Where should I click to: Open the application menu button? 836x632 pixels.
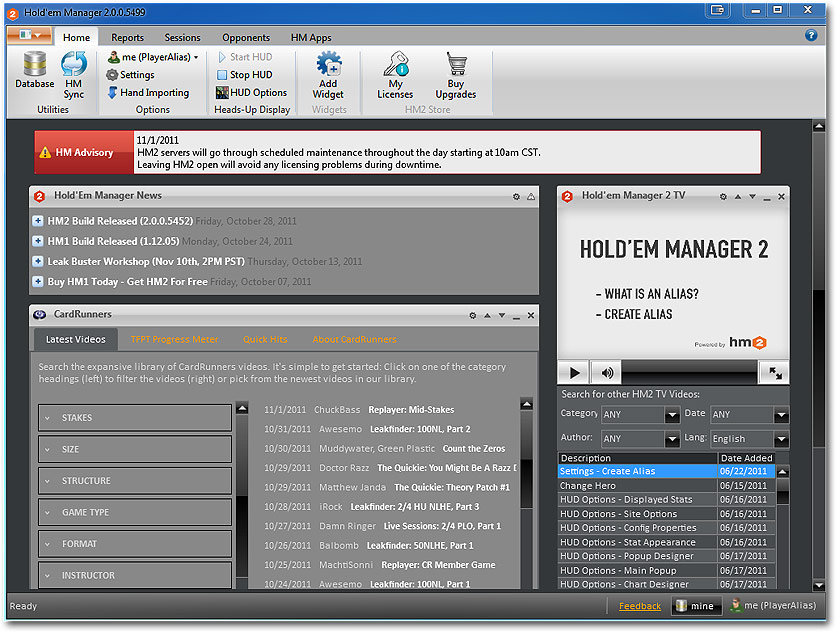(x=30, y=35)
